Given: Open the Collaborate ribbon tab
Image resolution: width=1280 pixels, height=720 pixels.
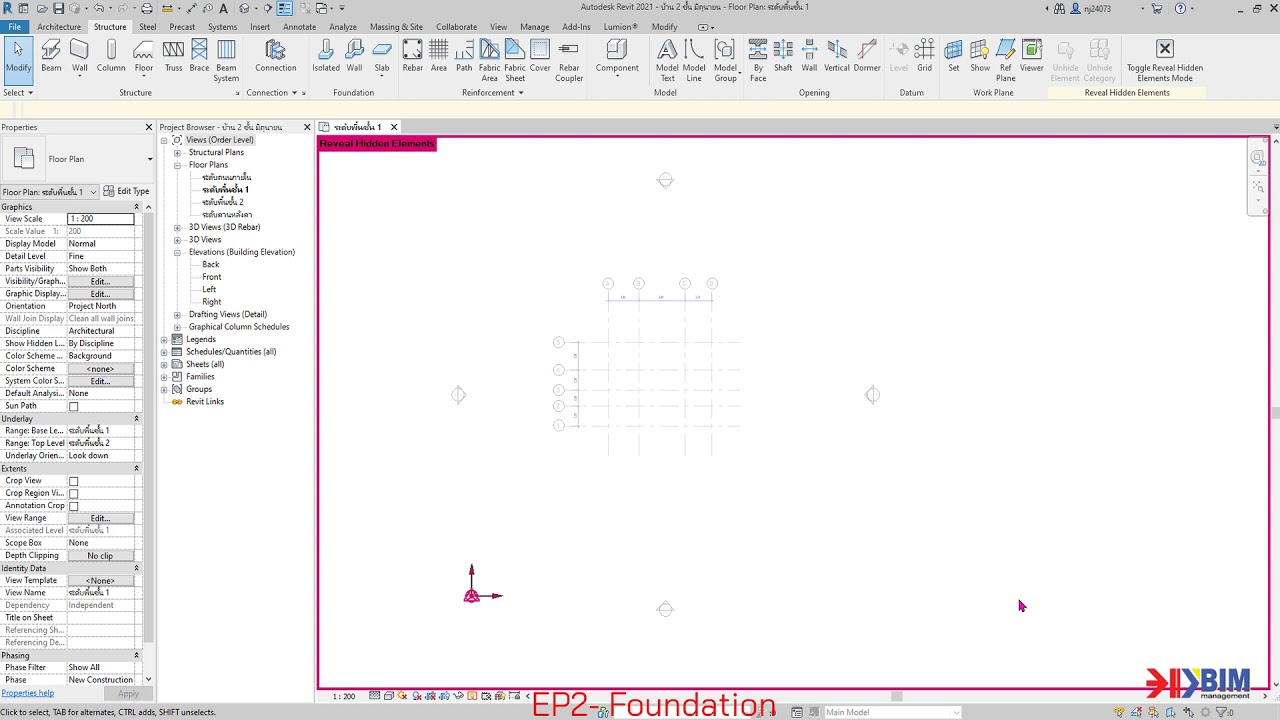Looking at the screenshot, I should (x=456, y=27).
